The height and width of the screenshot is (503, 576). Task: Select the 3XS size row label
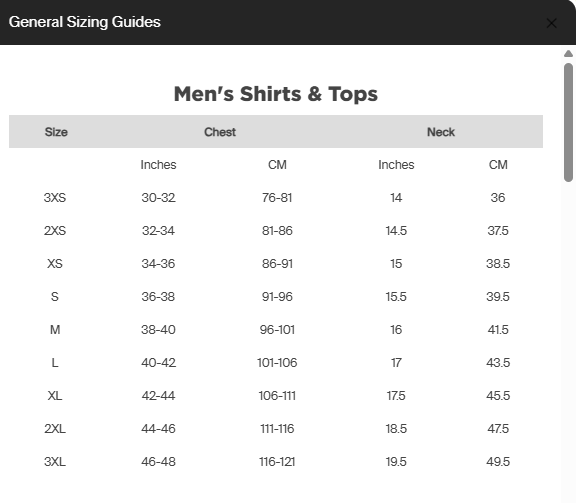[55, 198]
